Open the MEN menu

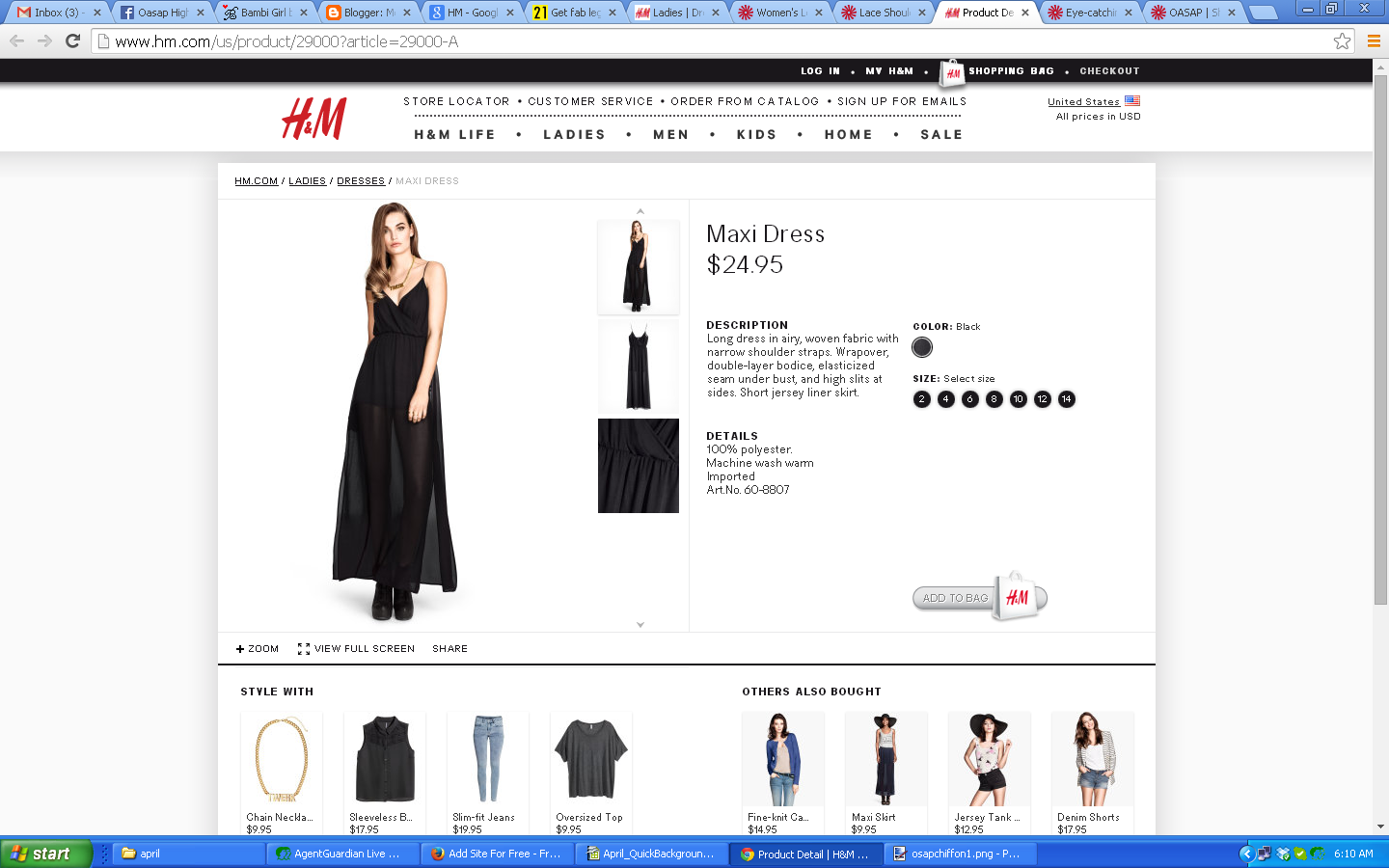671,135
